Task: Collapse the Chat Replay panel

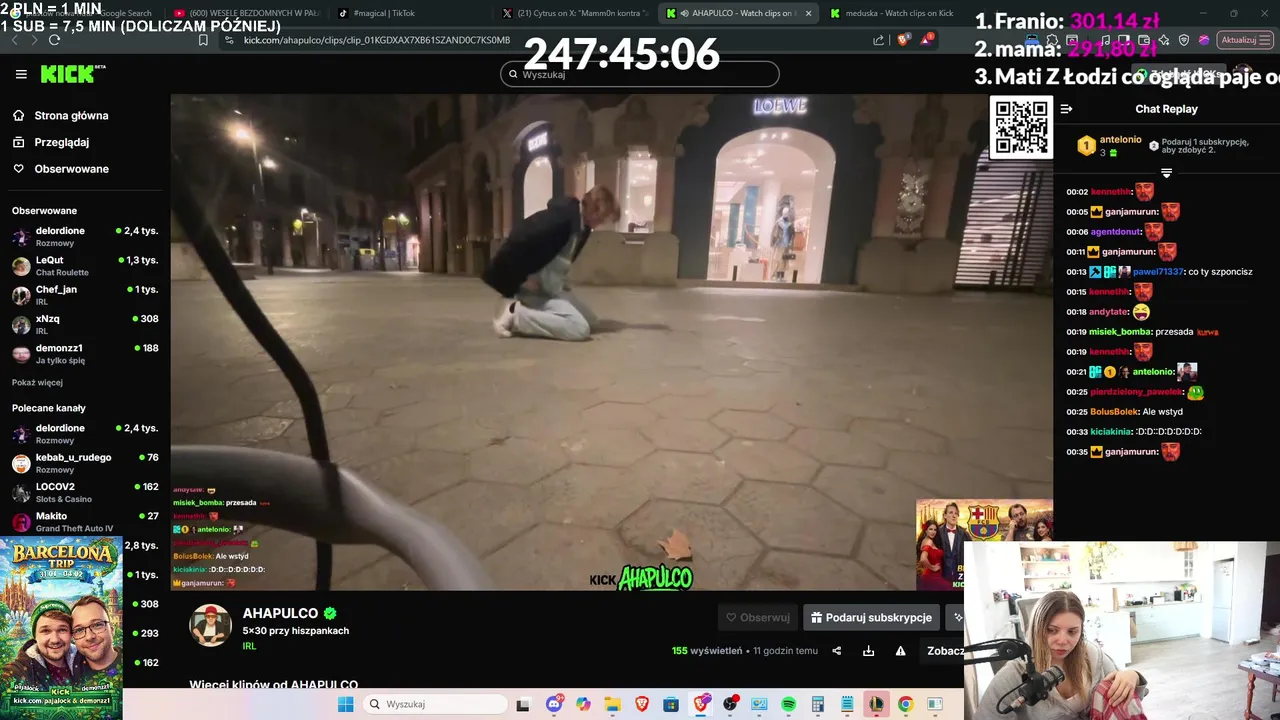Action: (1066, 109)
